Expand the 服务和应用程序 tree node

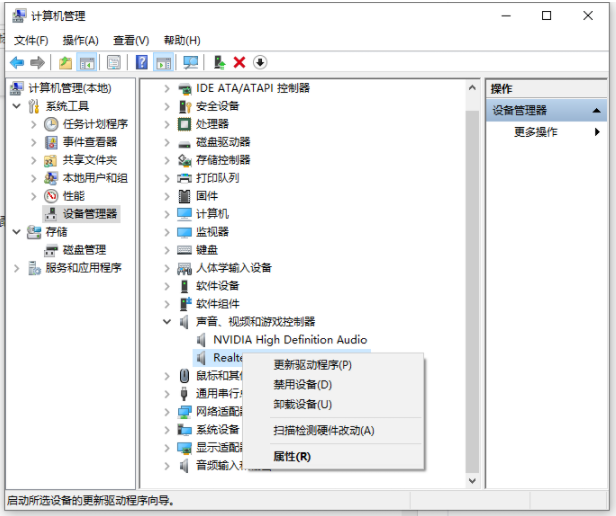point(17,268)
